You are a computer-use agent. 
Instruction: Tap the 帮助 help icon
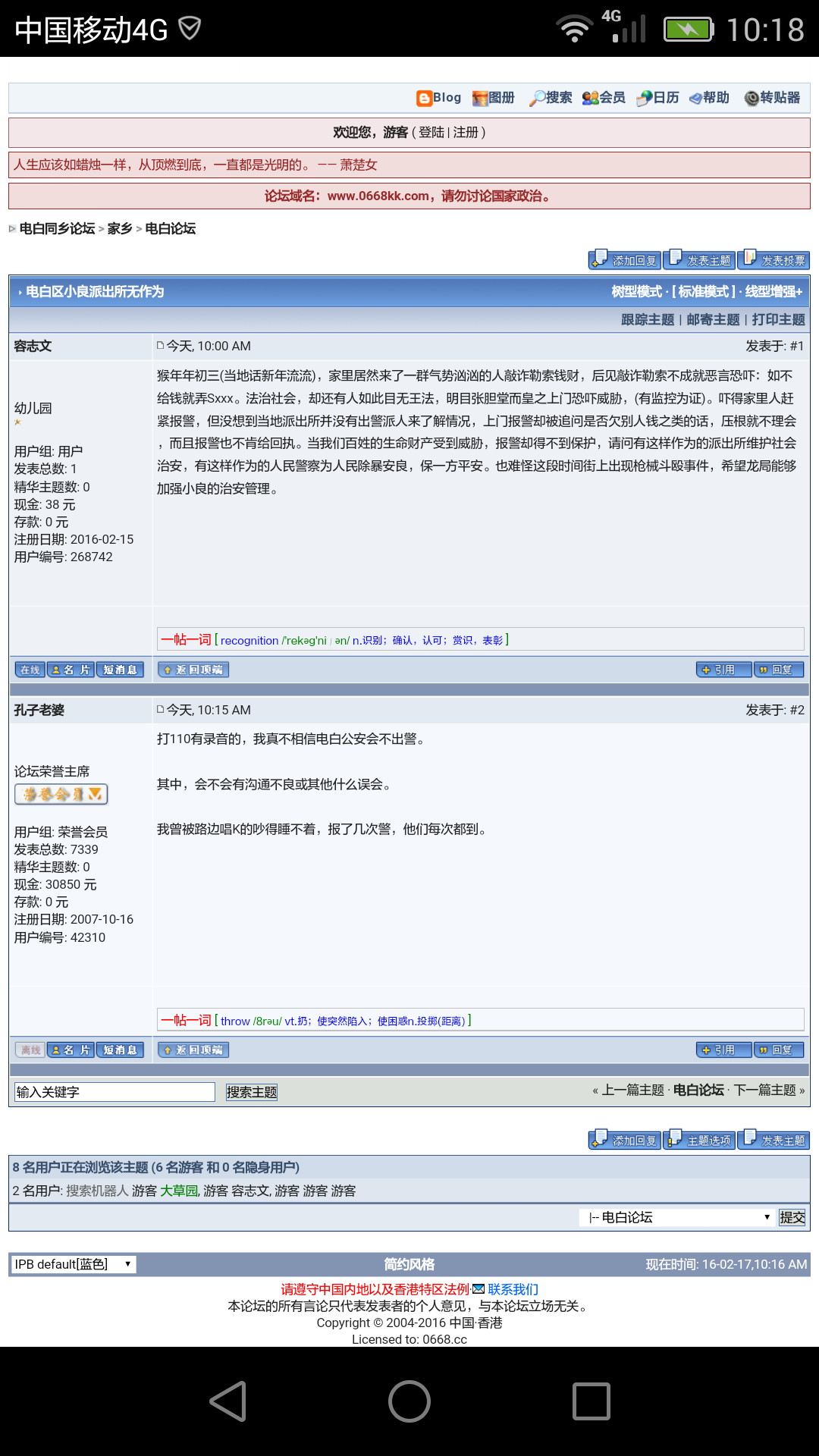click(695, 98)
